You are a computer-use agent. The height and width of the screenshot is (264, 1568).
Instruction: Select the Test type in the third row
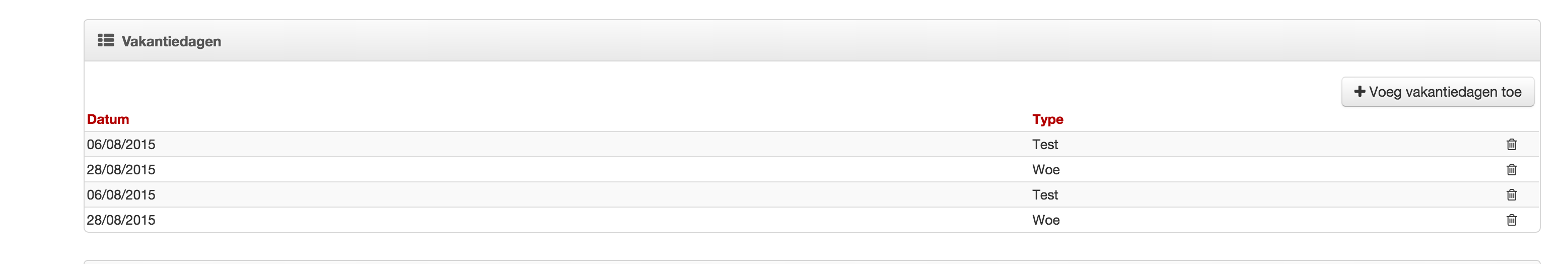click(x=1044, y=195)
